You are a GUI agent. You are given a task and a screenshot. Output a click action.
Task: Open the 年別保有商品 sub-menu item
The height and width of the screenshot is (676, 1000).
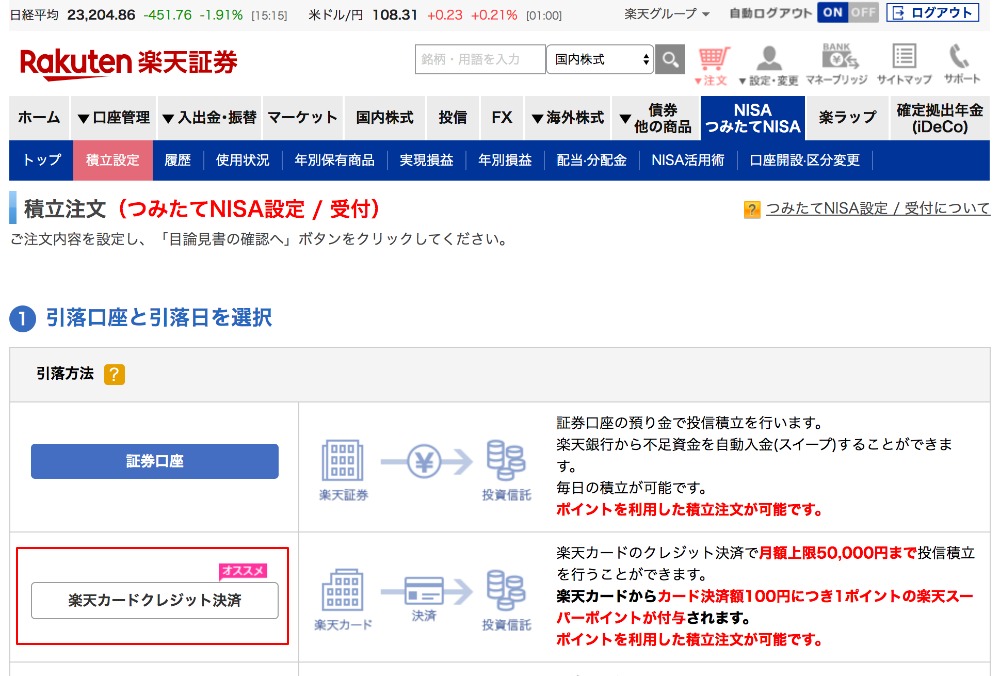(x=334, y=160)
